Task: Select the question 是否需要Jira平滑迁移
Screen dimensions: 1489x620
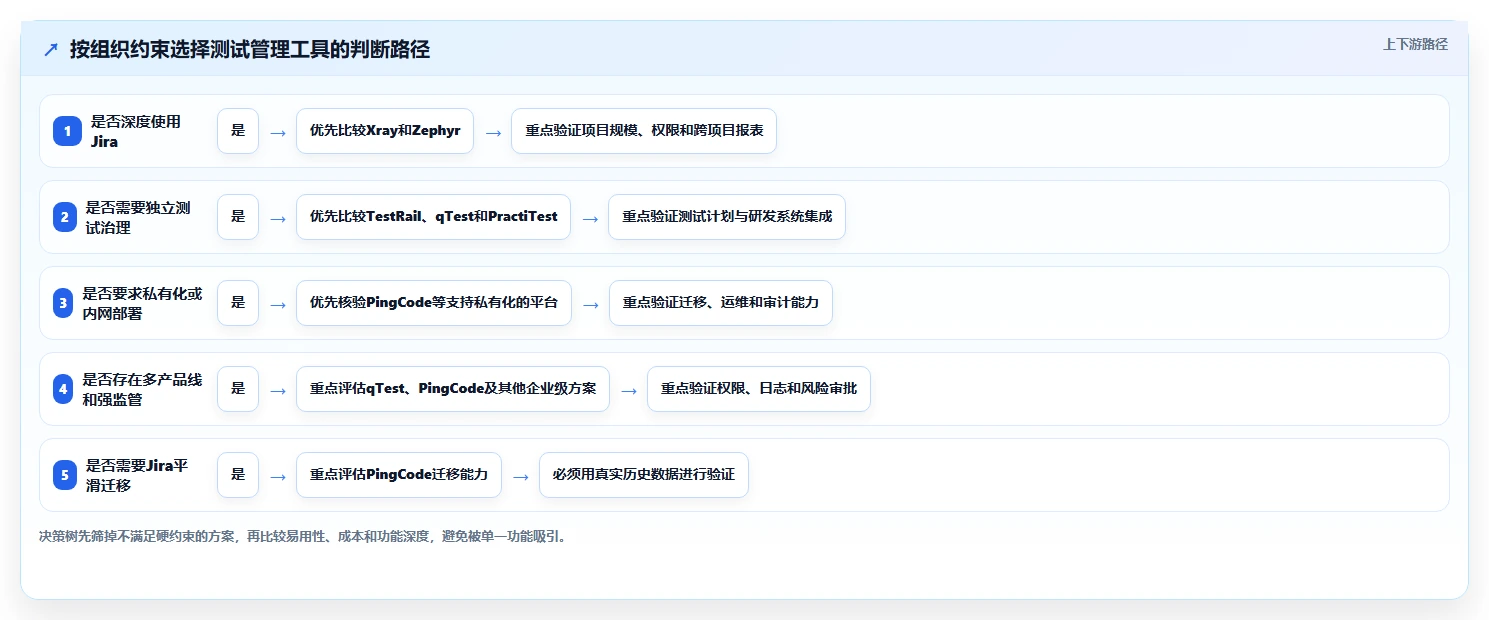Action: 137,475
